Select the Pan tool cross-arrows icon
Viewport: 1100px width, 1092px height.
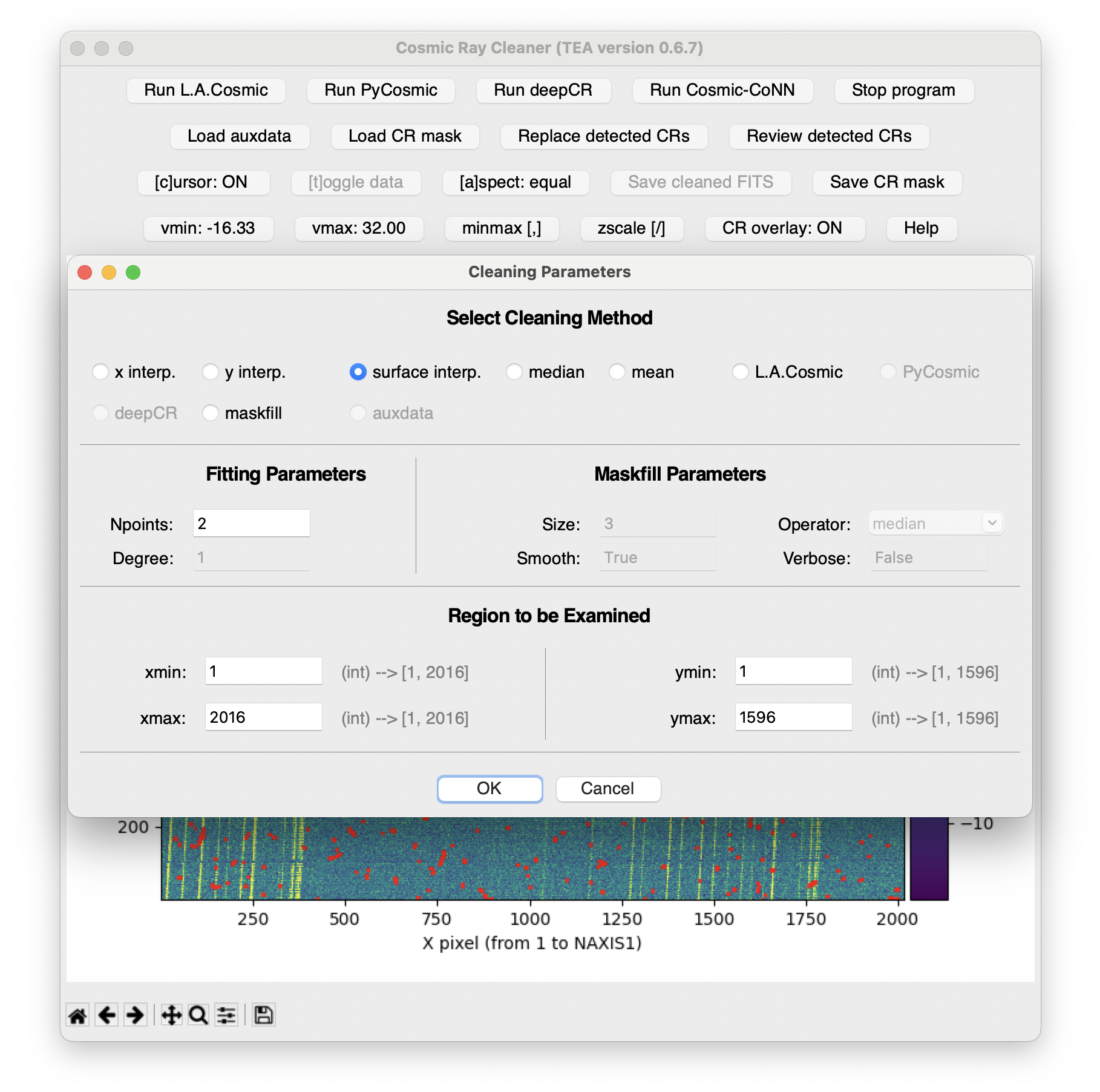pos(171,1015)
